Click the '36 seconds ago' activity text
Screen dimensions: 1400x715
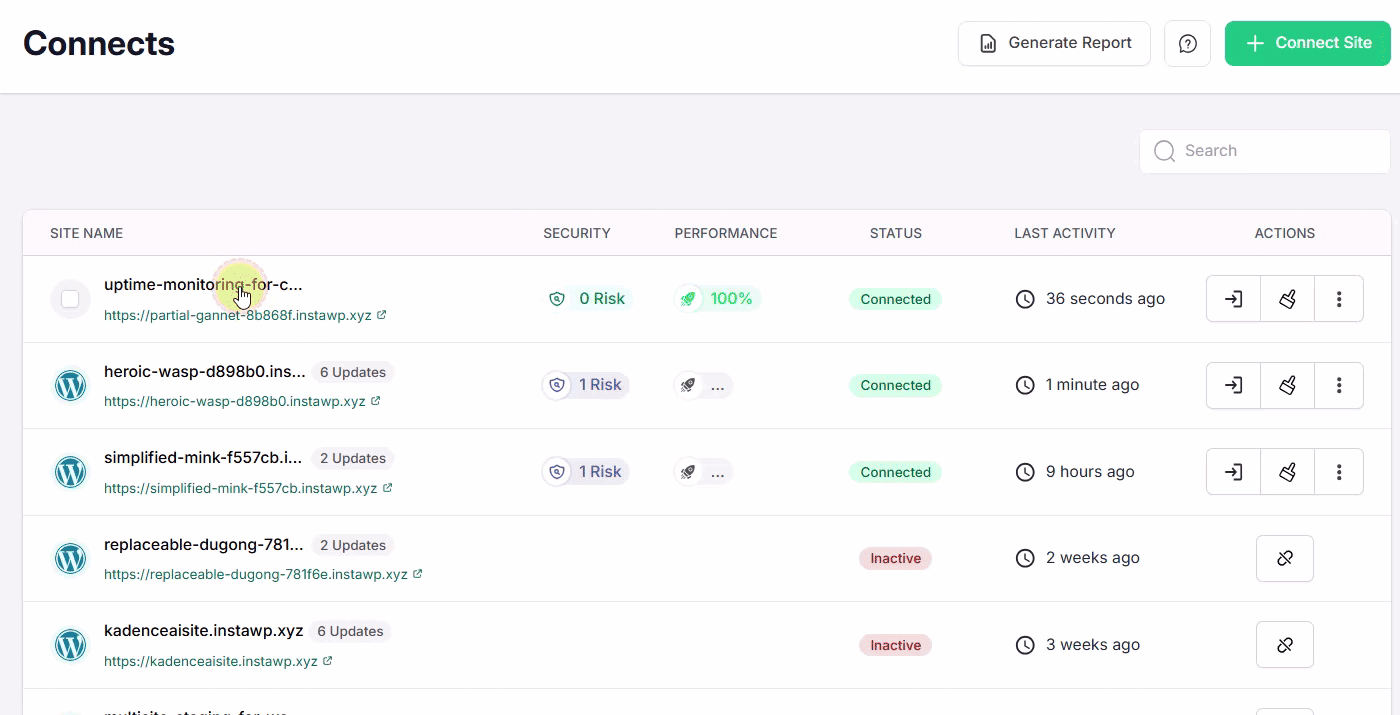click(x=1105, y=298)
